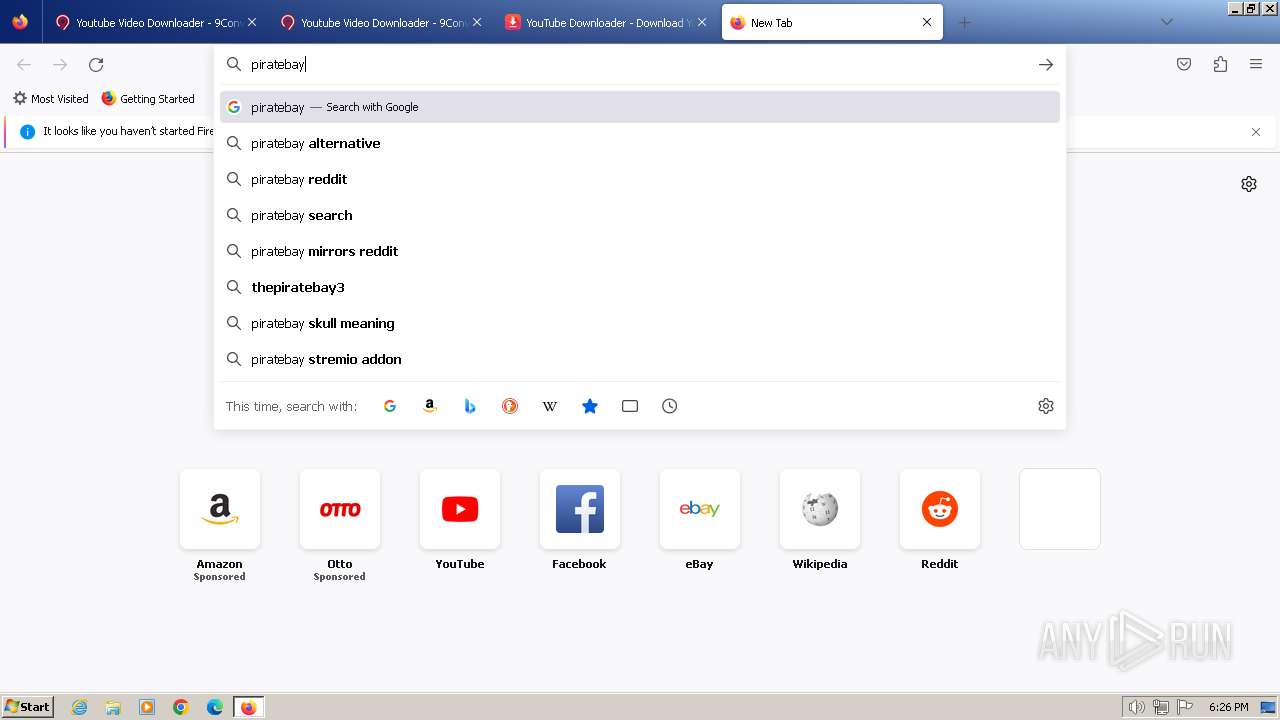Open Getting Started bookmark
This screenshot has height=720, width=1280.
[148, 99]
